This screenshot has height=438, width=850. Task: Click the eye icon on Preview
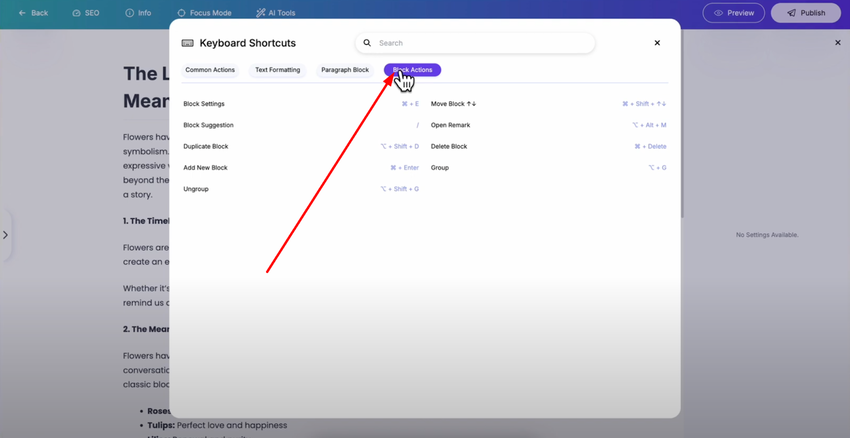coord(717,13)
